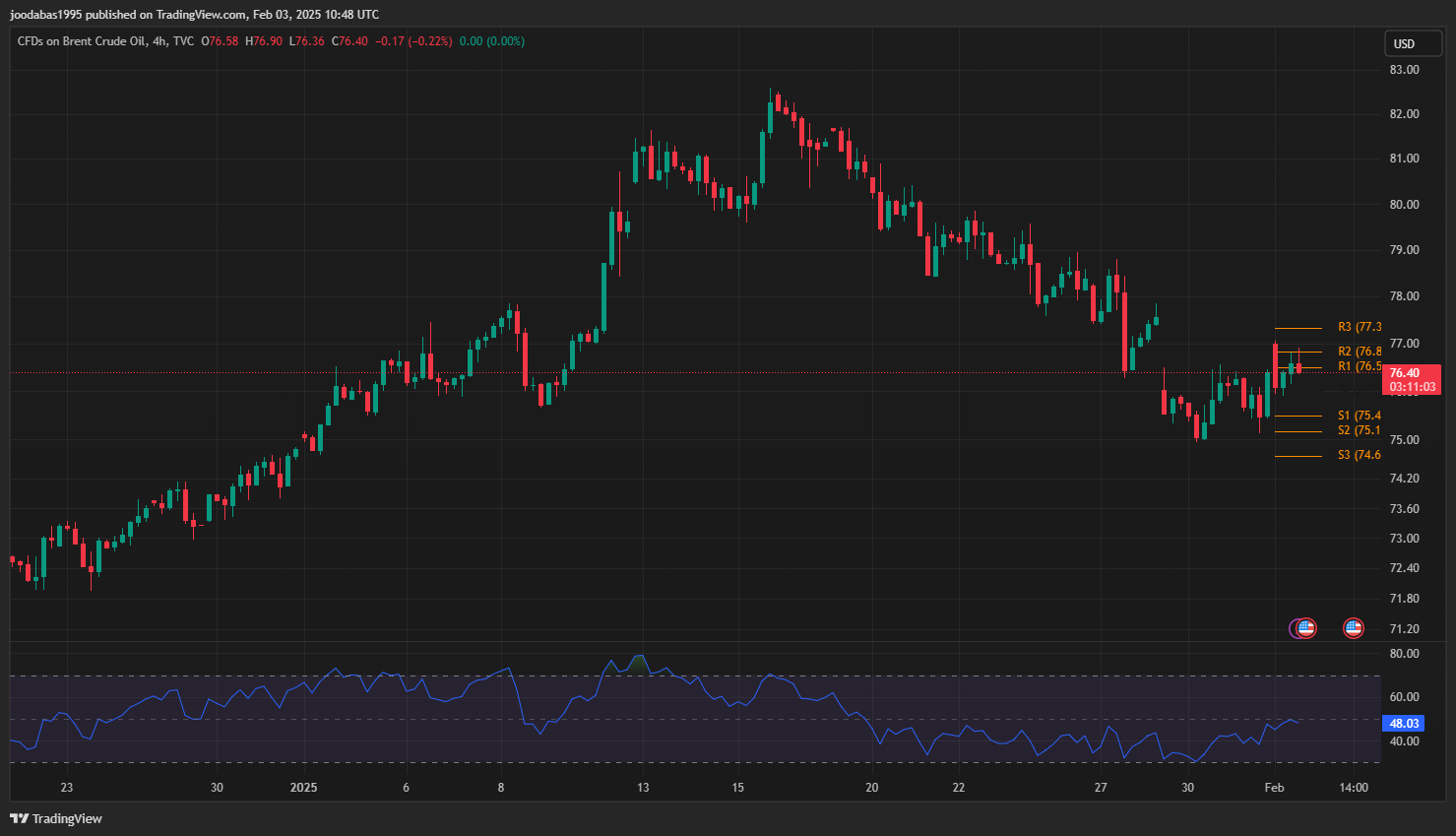Click the 40.00 RSI axis label
1456x836 pixels.
pyautogui.click(x=1404, y=741)
